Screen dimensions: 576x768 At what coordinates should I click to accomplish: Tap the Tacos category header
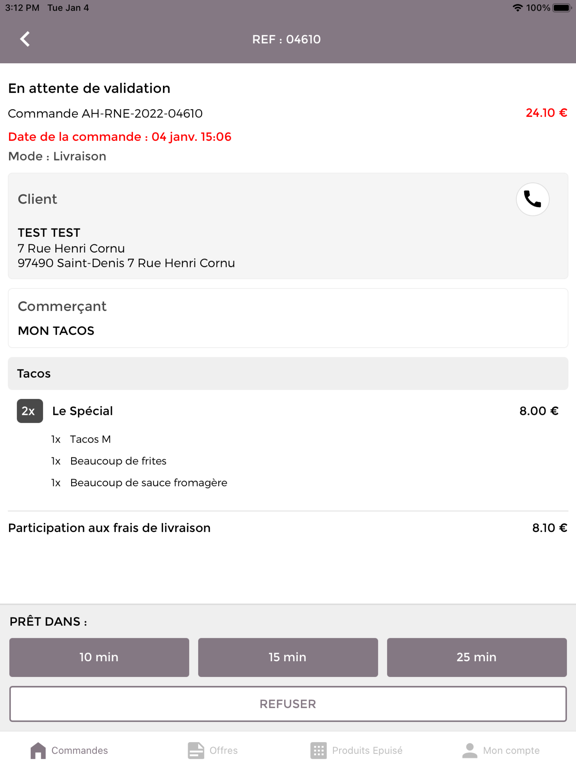tap(288, 373)
